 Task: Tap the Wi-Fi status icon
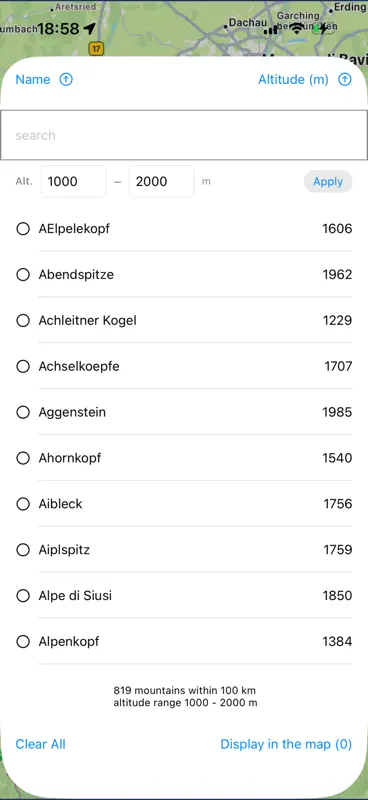tap(296, 29)
